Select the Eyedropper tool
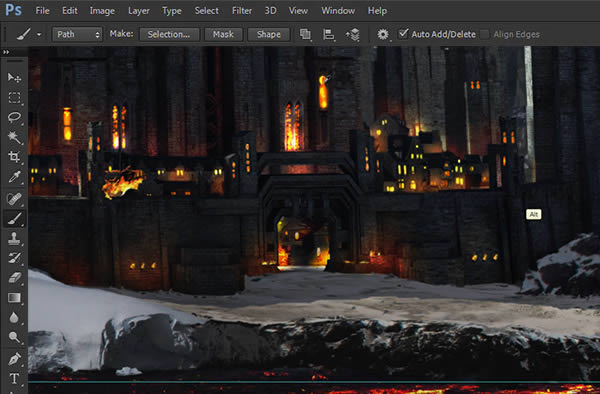Viewport: 600px width, 394px height. pyautogui.click(x=14, y=177)
